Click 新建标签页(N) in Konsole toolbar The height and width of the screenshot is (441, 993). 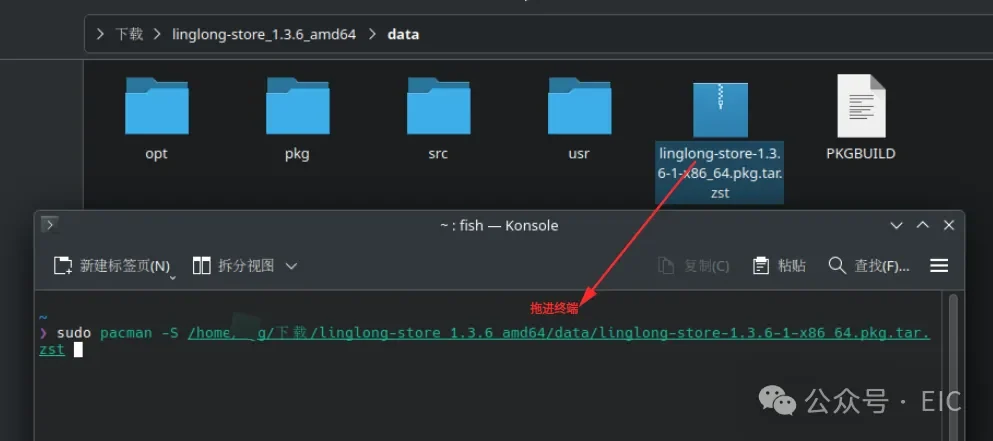click(112, 265)
